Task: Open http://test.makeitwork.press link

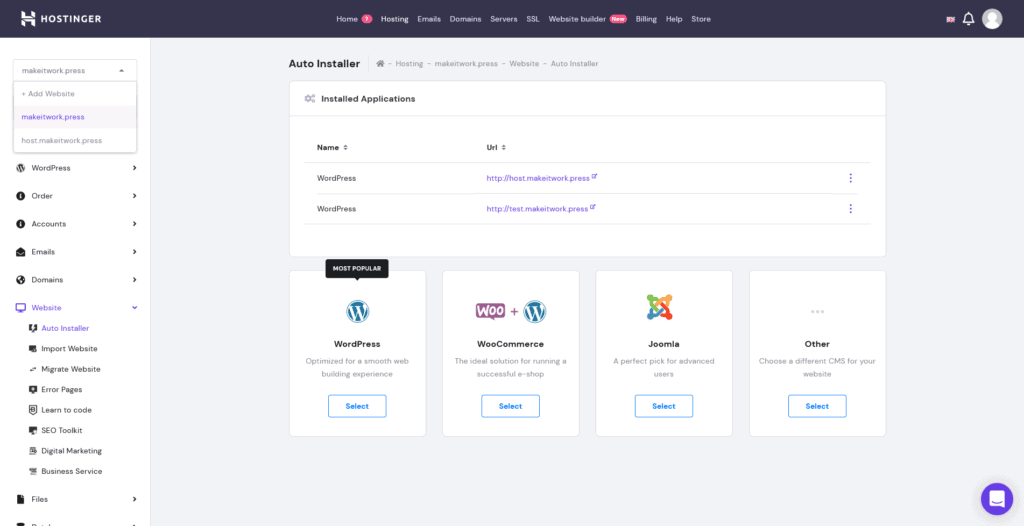Action: (x=537, y=208)
